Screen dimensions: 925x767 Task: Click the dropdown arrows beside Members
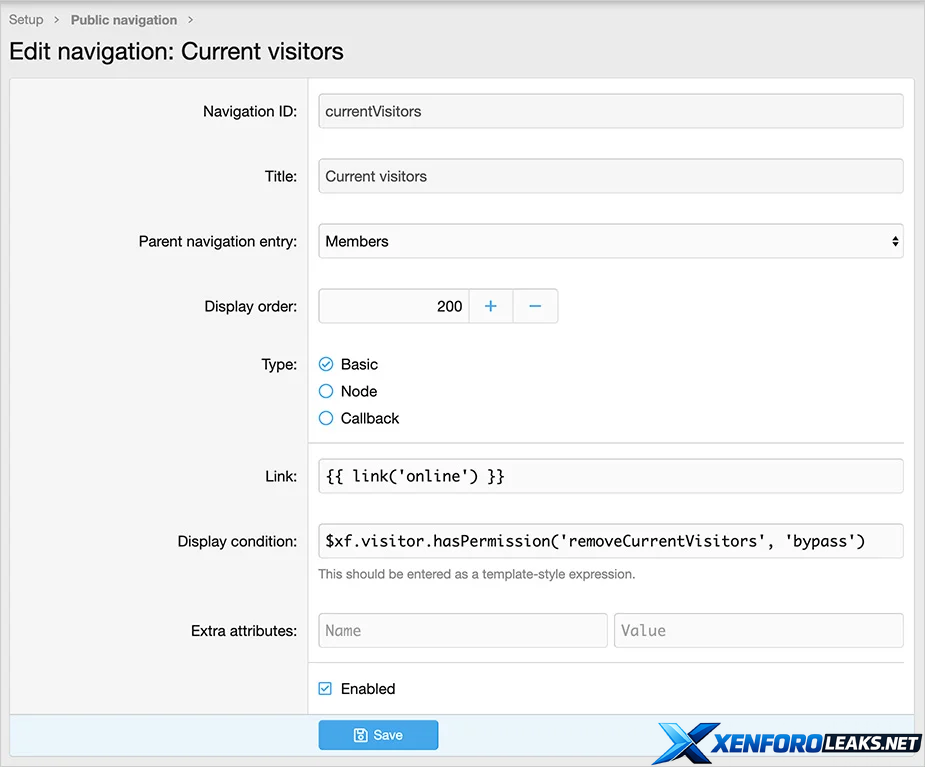(894, 241)
